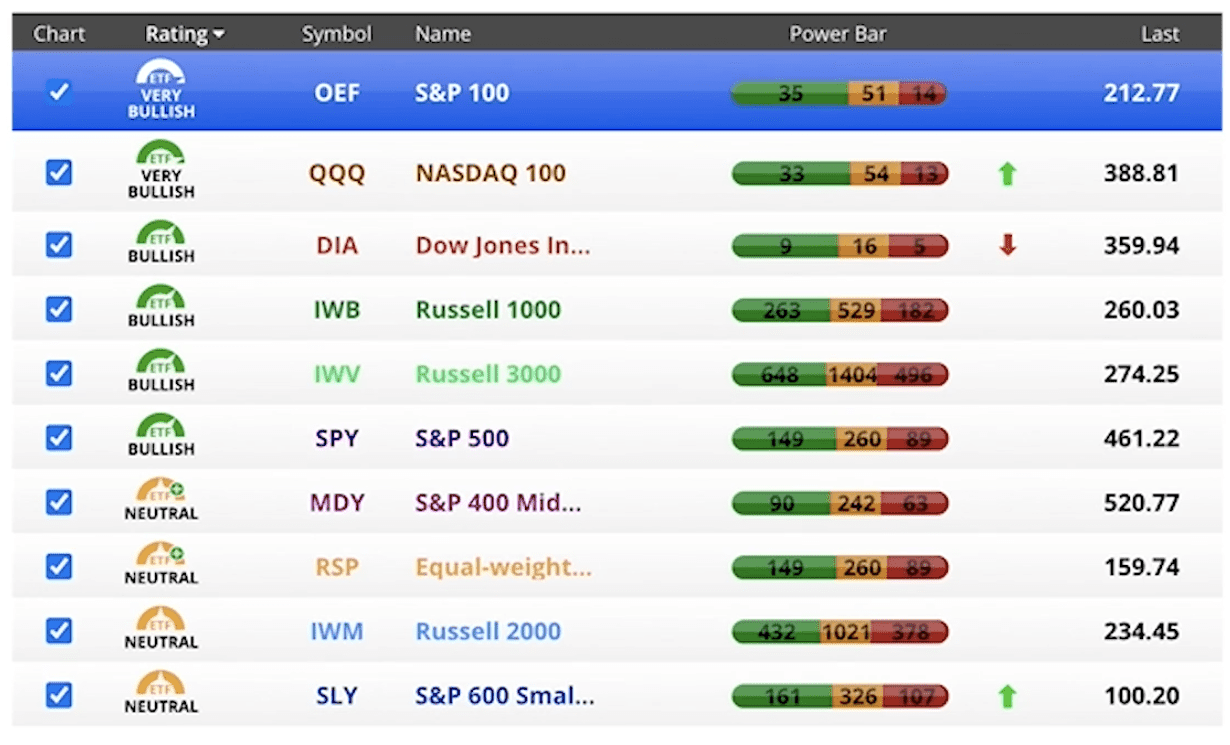Select the RSP Equal-weight row price 159.74
The height and width of the screenshot is (745, 1230).
click(x=1141, y=567)
